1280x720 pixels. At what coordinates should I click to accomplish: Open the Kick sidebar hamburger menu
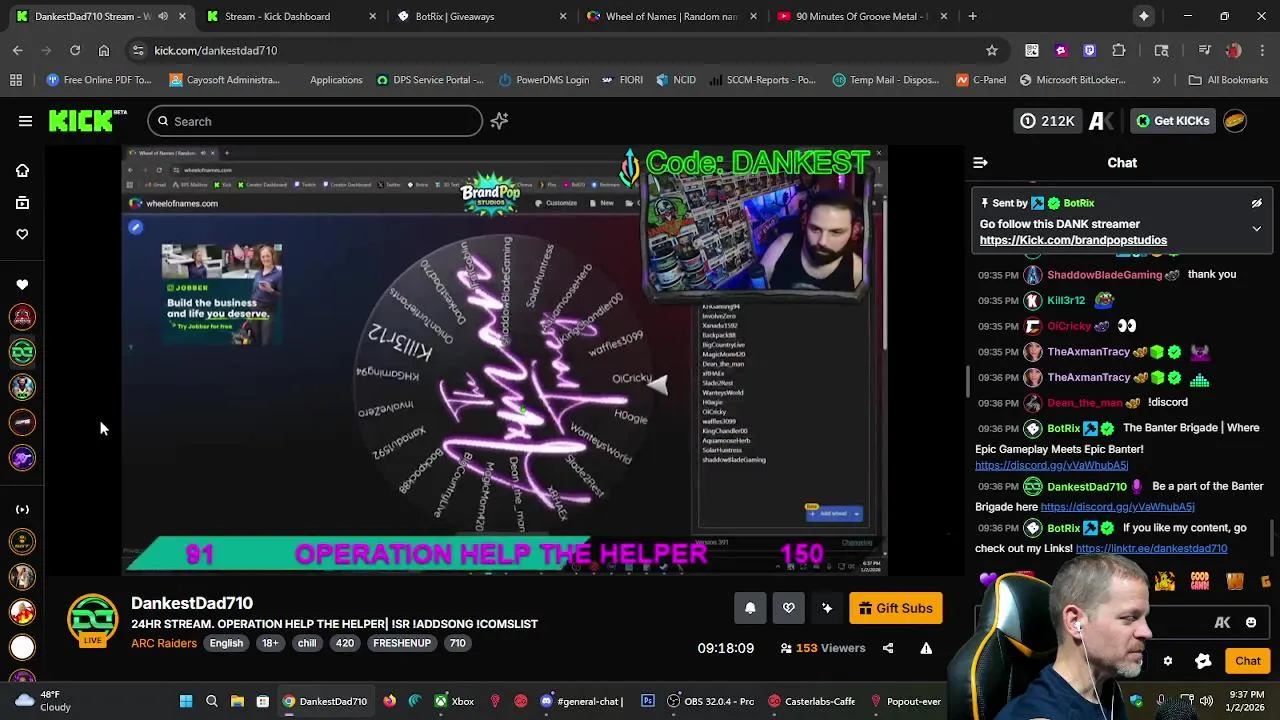point(25,121)
